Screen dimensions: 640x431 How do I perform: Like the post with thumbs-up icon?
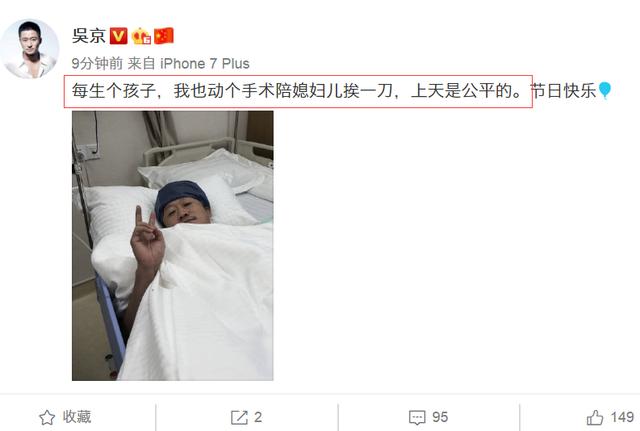point(595,418)
